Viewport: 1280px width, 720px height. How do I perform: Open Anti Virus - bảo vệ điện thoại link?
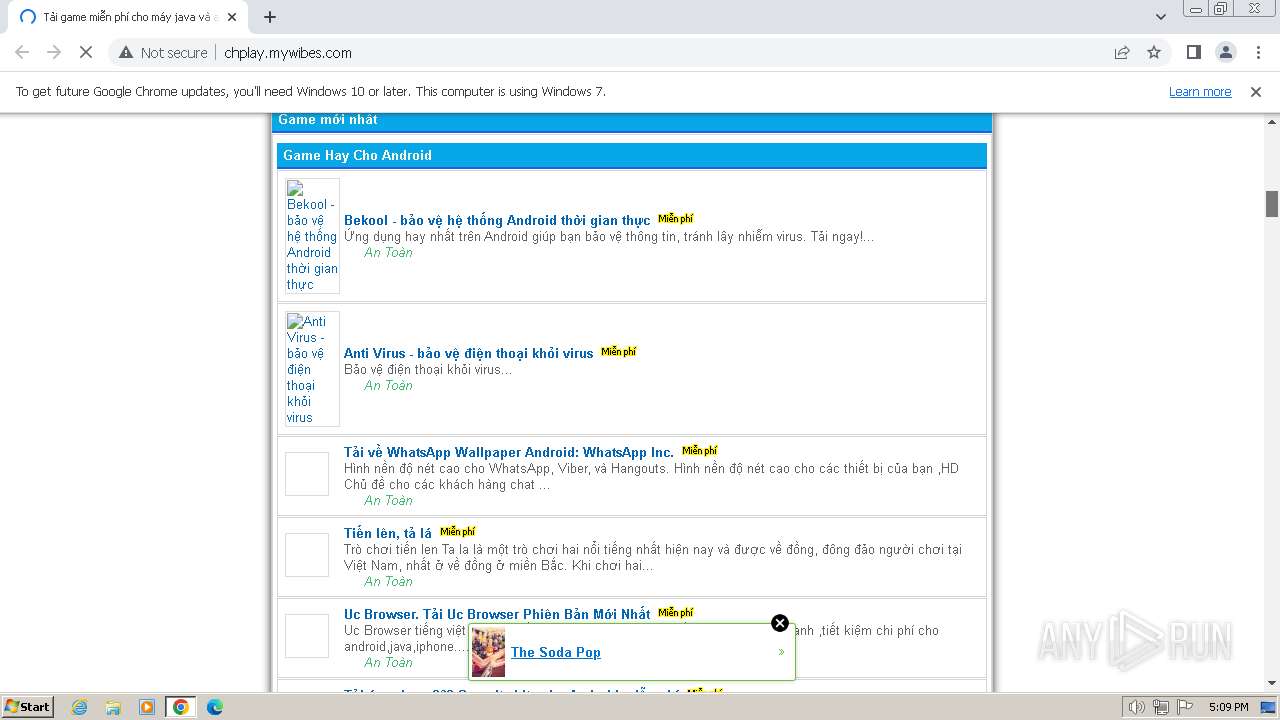coord(468,353)
